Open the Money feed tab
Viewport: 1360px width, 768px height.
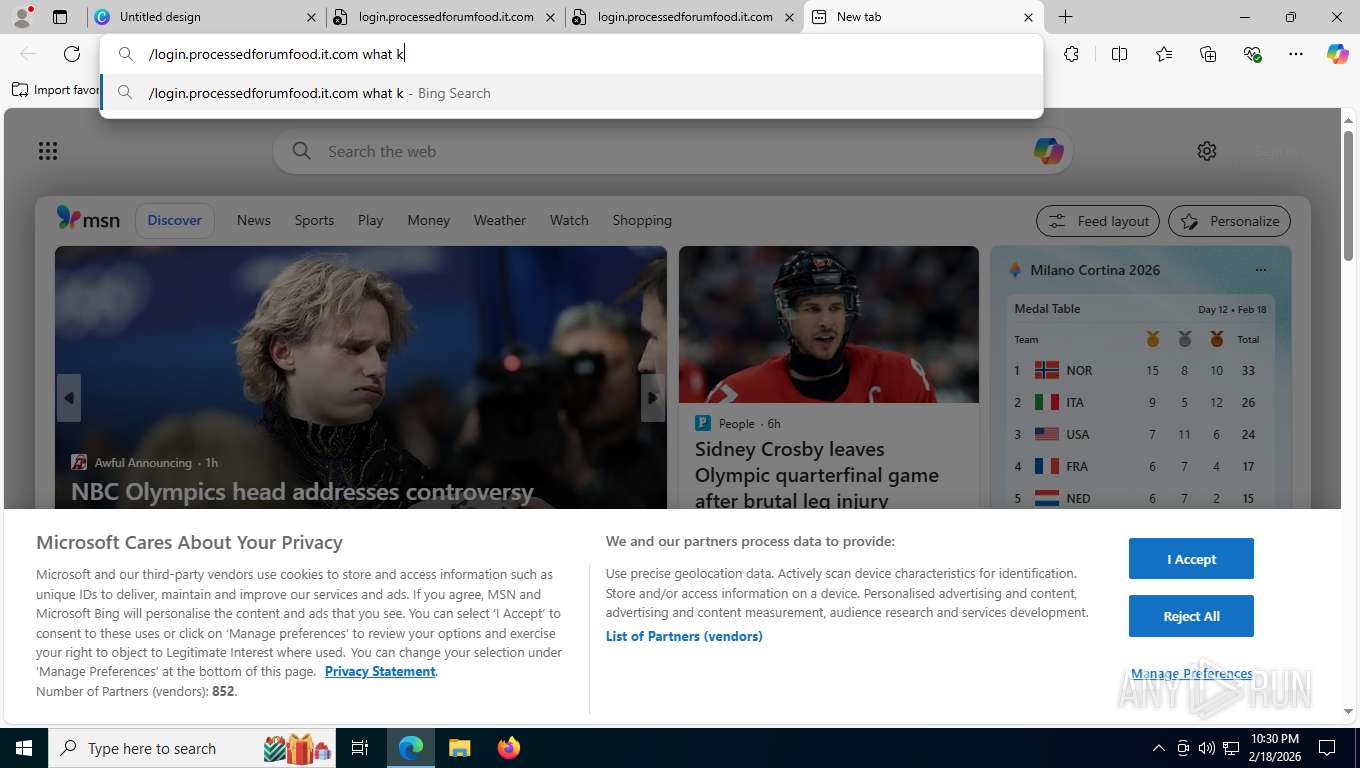tap(429, 220)
